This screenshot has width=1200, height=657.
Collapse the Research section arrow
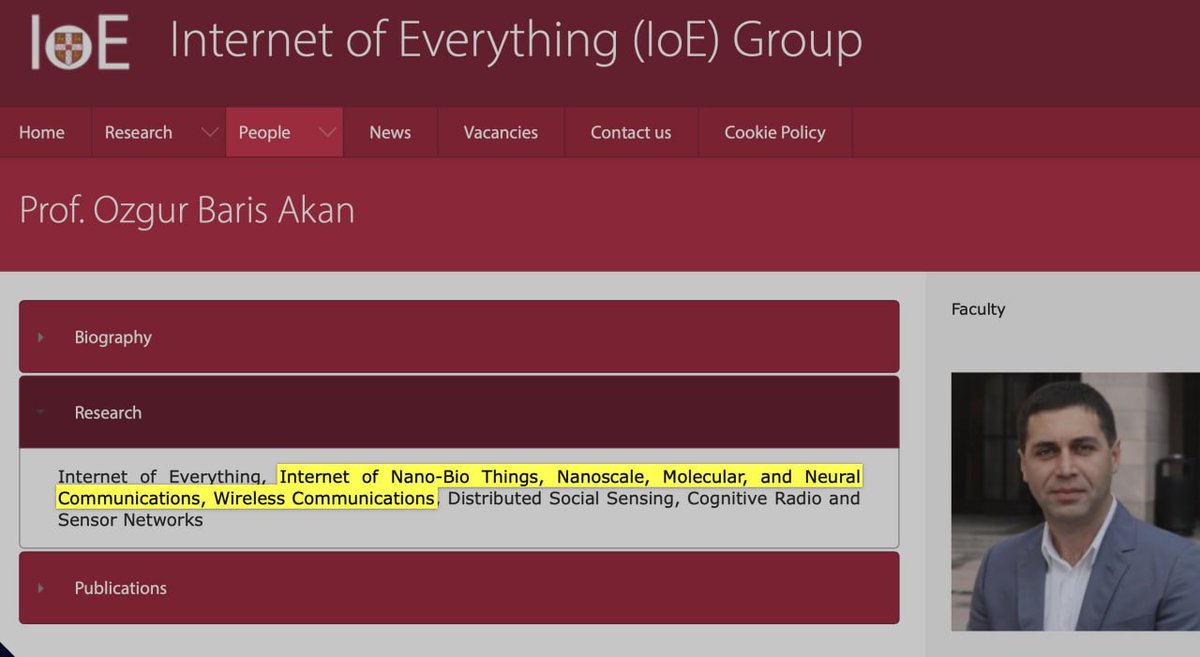pos(40,412)
